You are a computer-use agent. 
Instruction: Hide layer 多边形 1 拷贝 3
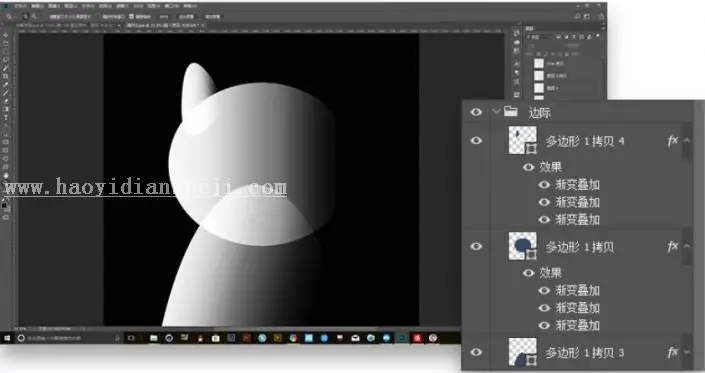[476, 352]
